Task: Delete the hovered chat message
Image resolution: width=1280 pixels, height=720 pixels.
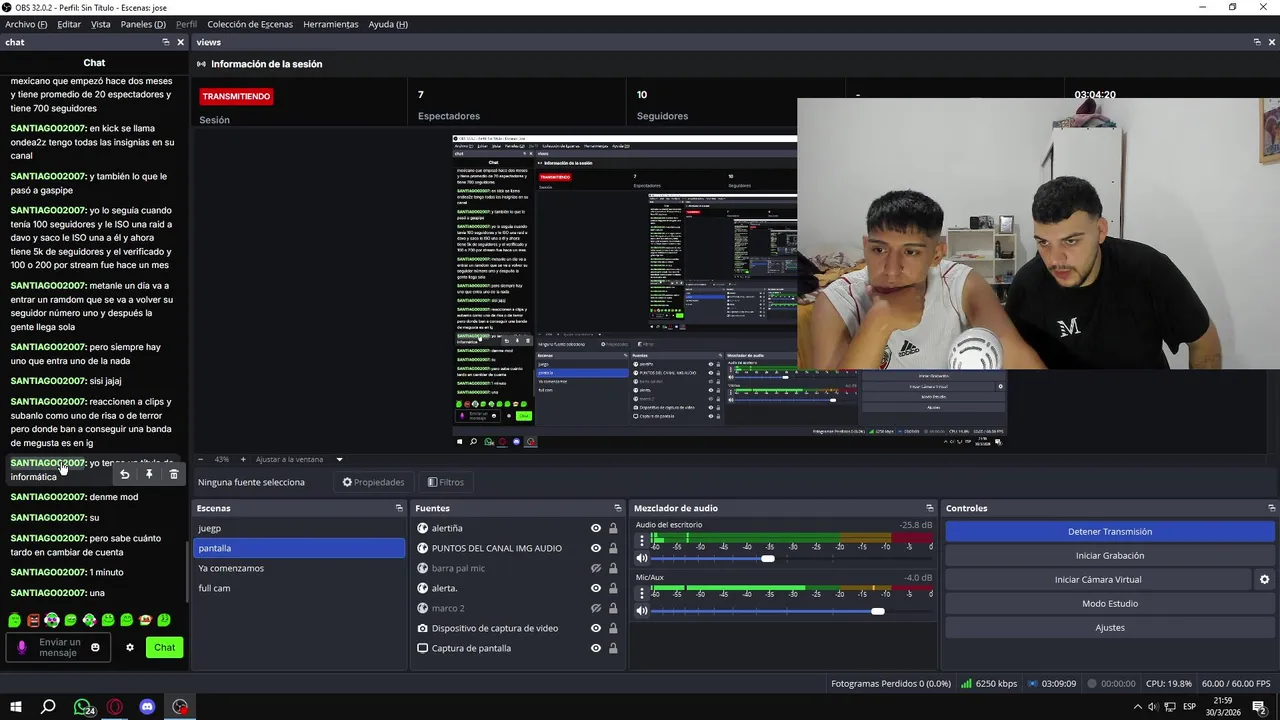Action: 173,474
